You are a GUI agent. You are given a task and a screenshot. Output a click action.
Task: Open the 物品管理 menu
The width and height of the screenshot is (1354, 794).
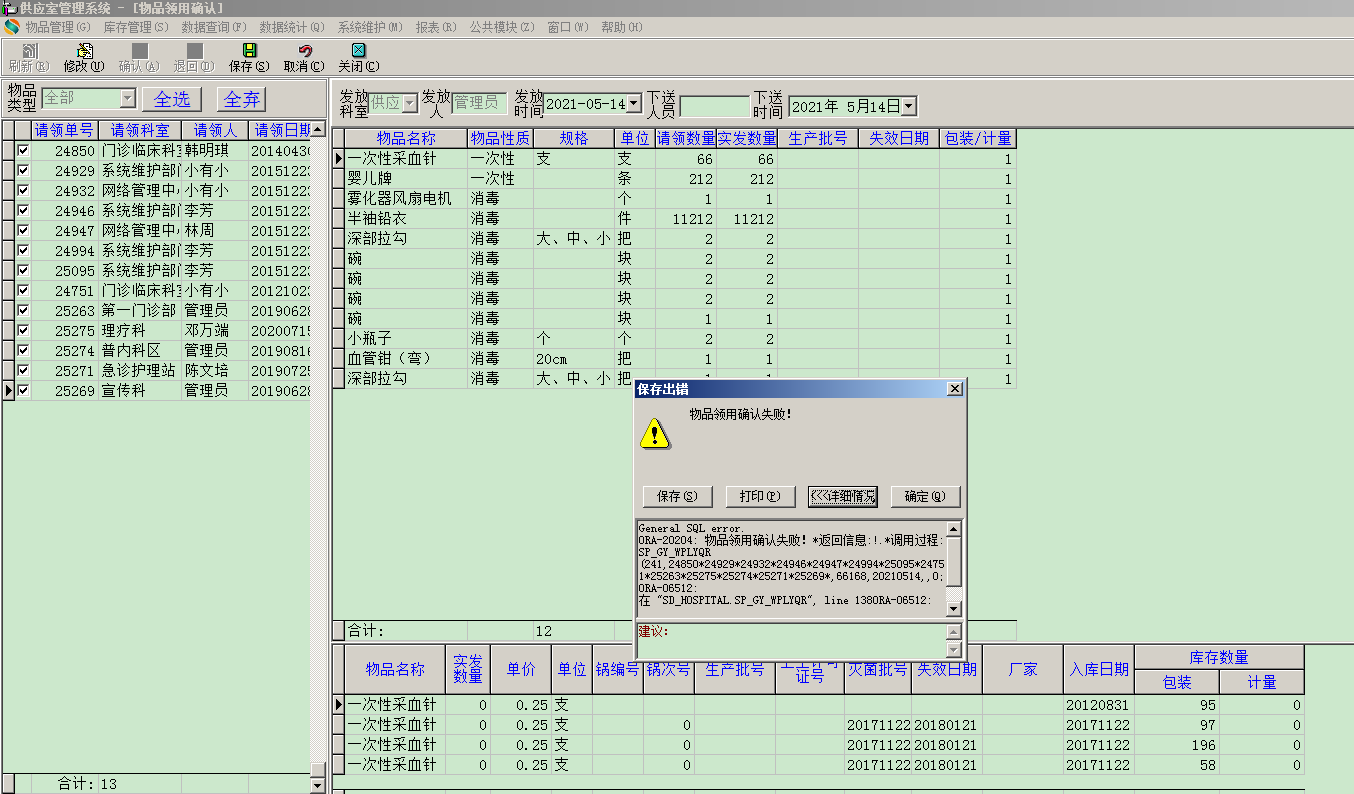57,27
